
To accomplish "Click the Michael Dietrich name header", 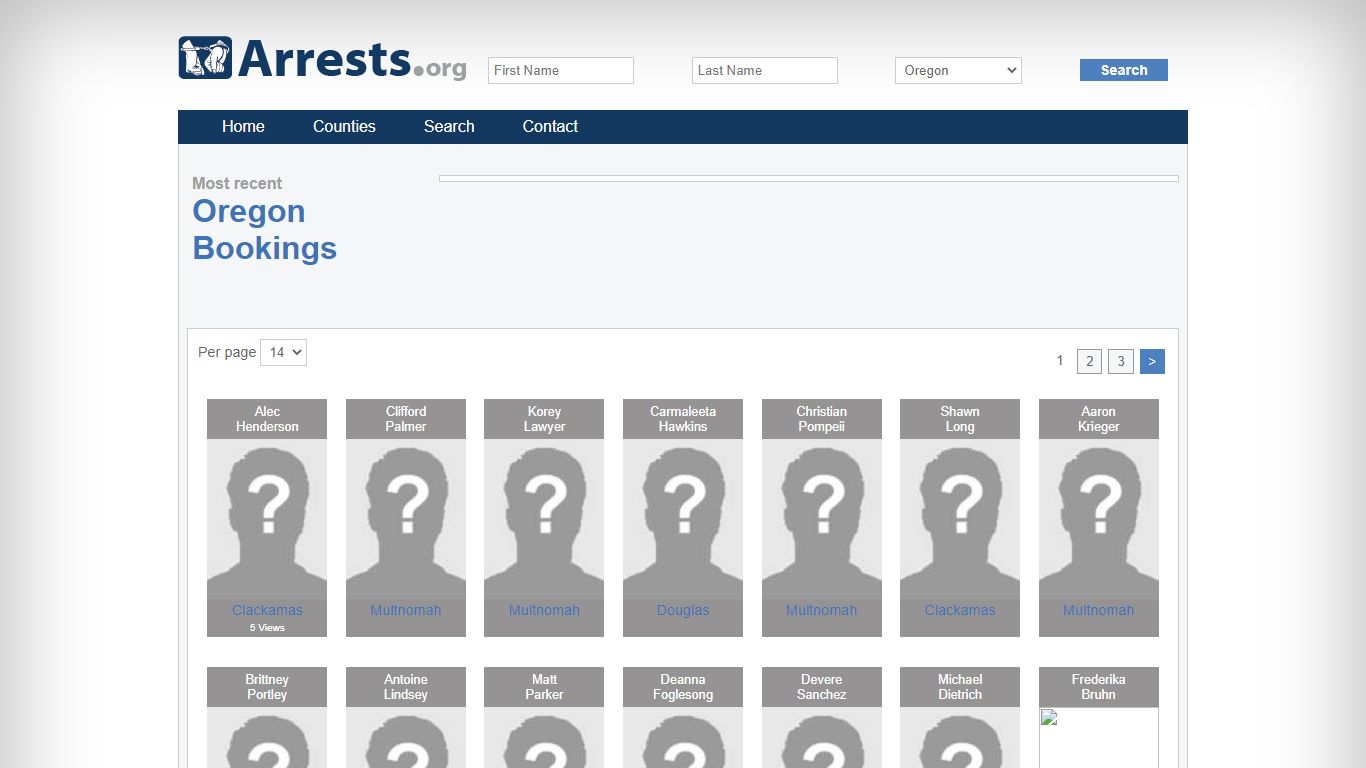I will coord(960,687).
